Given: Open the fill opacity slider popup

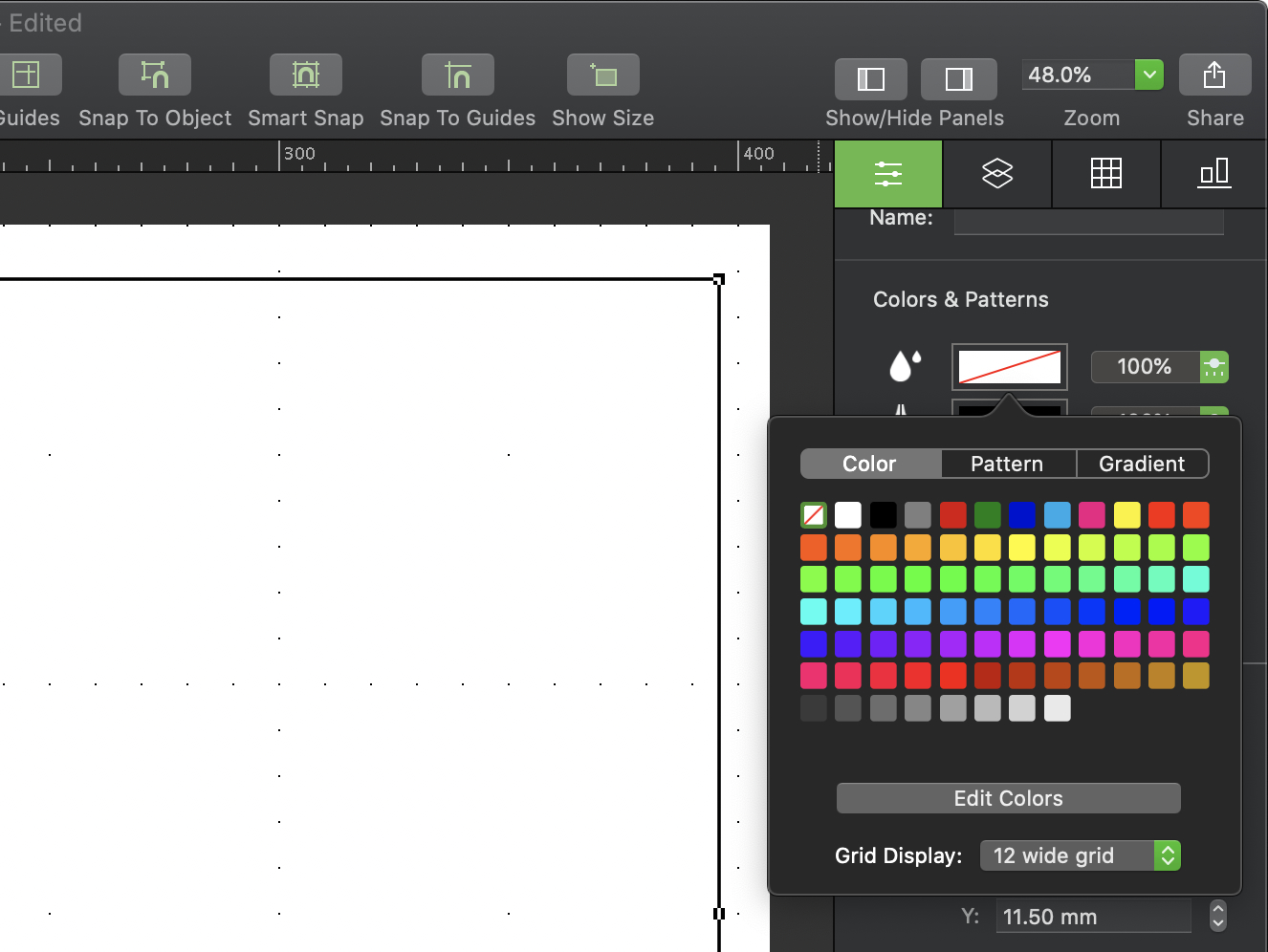Looking at the screenshot, I should [x=1213, y=367].
